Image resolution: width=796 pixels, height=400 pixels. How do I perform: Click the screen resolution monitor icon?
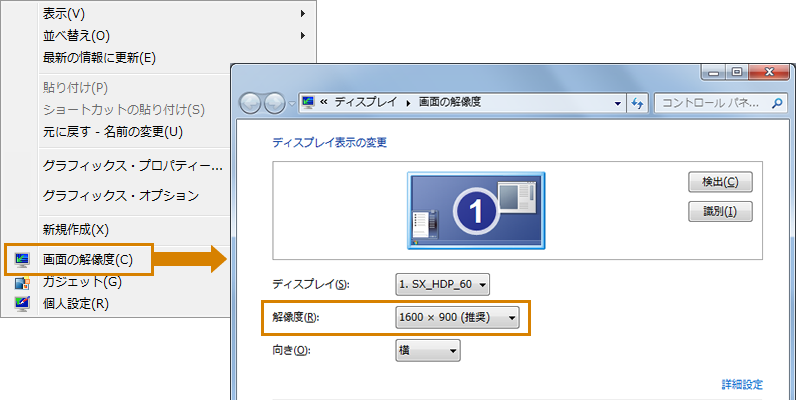22,260
